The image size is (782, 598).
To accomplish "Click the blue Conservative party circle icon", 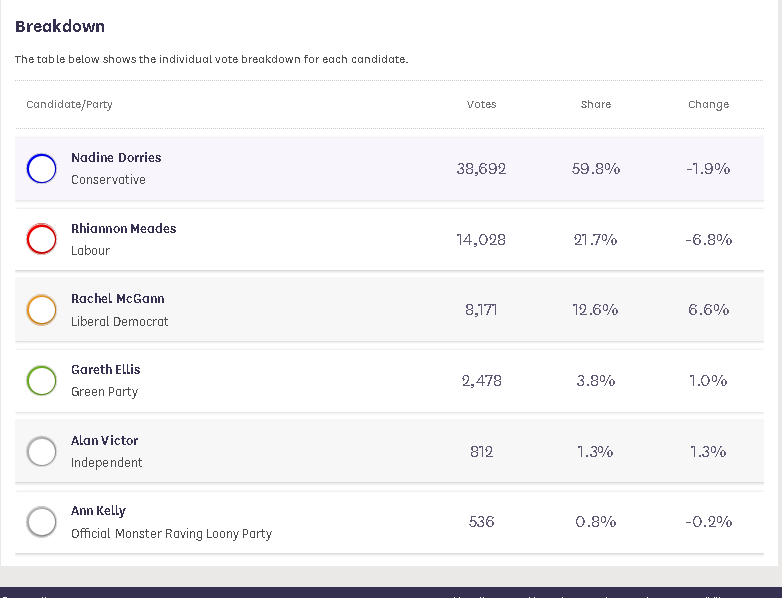I will (x=41, y=169).
